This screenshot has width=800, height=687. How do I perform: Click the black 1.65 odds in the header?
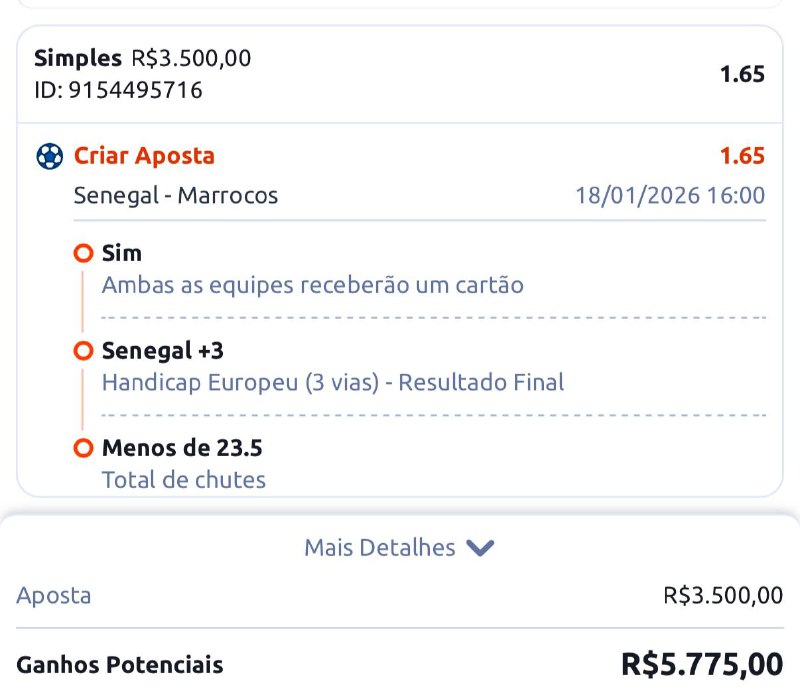[742, 74]
